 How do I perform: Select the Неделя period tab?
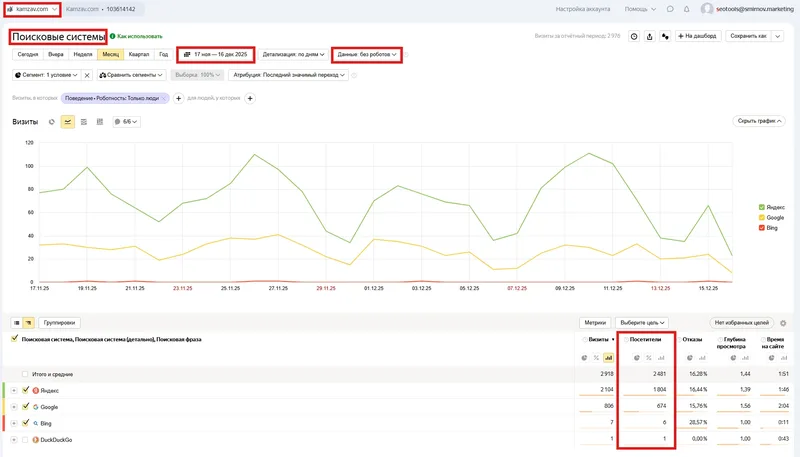click(x=84, y=54)
